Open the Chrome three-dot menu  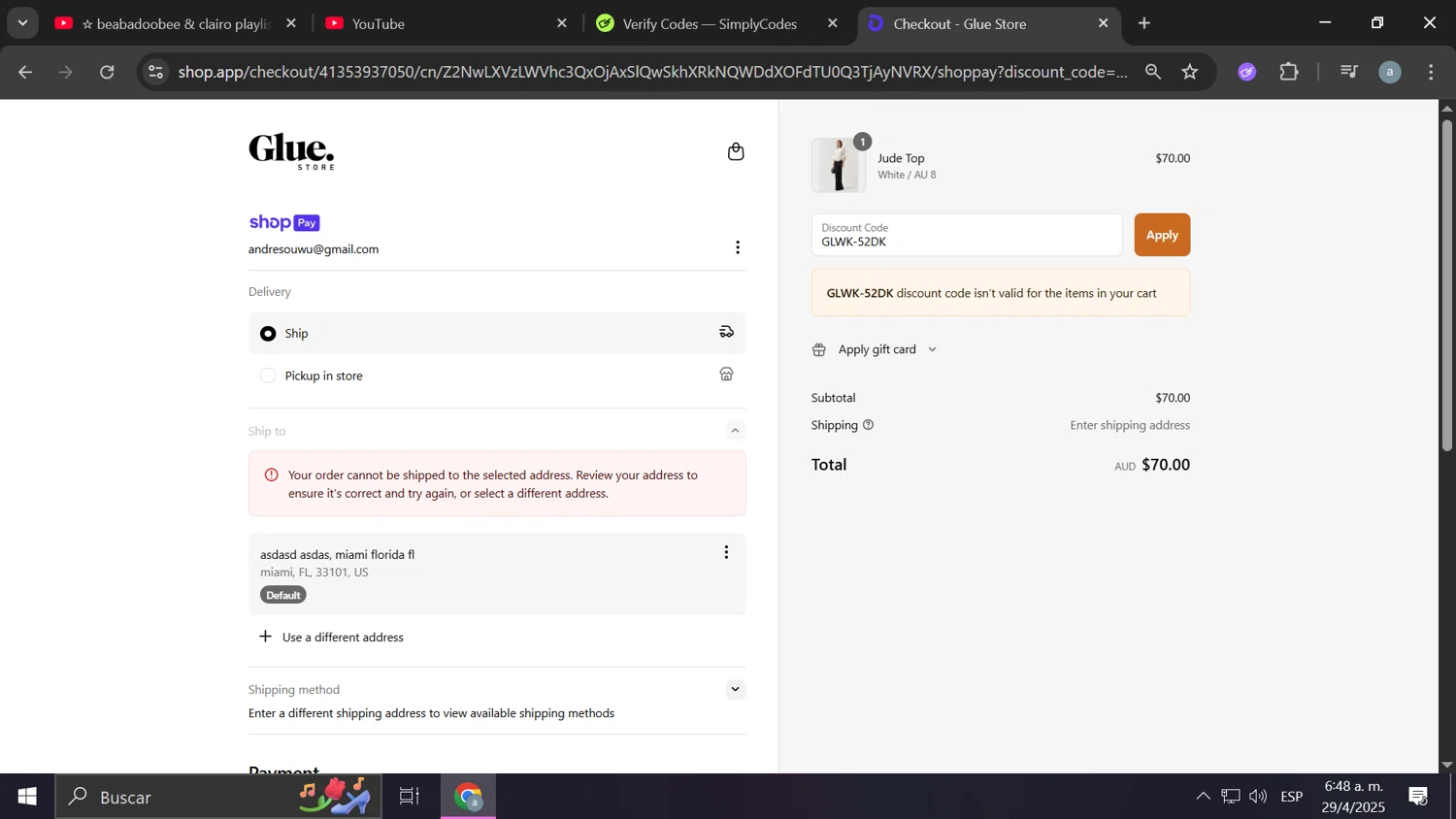click(x=1432, y=72)
